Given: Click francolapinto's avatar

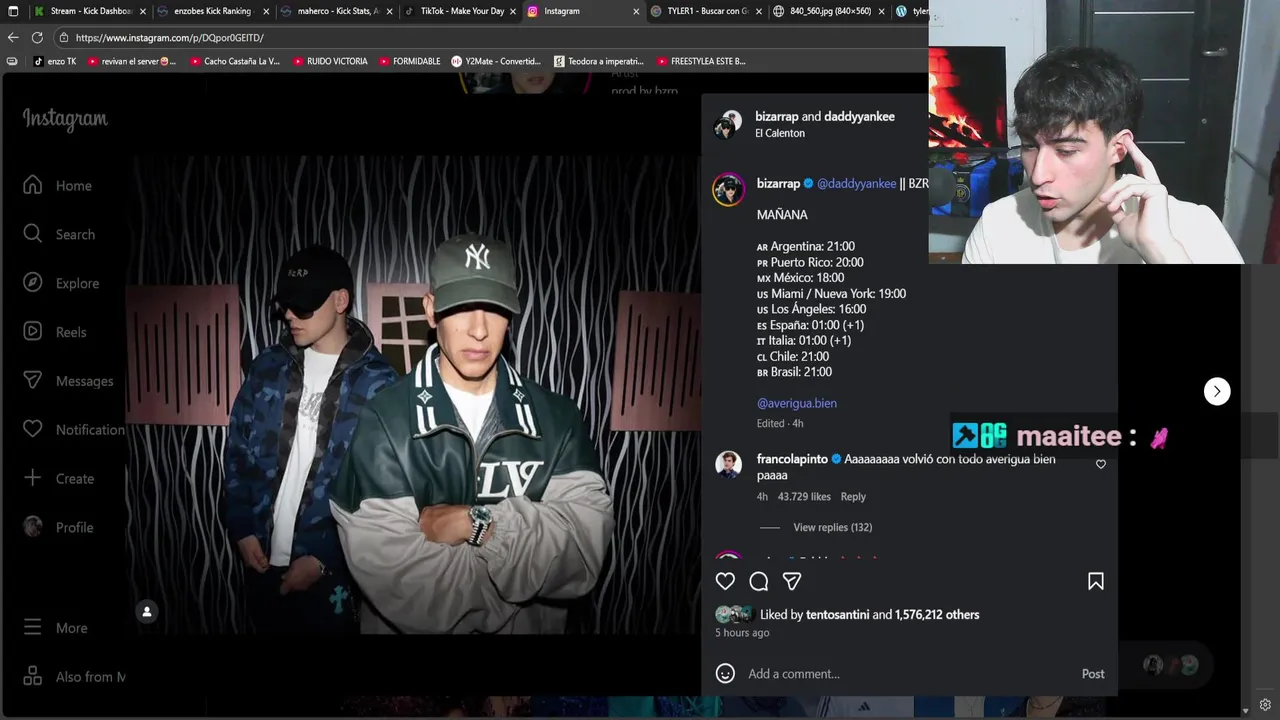Looking at the screenshot, I should (x=728, y=464).
